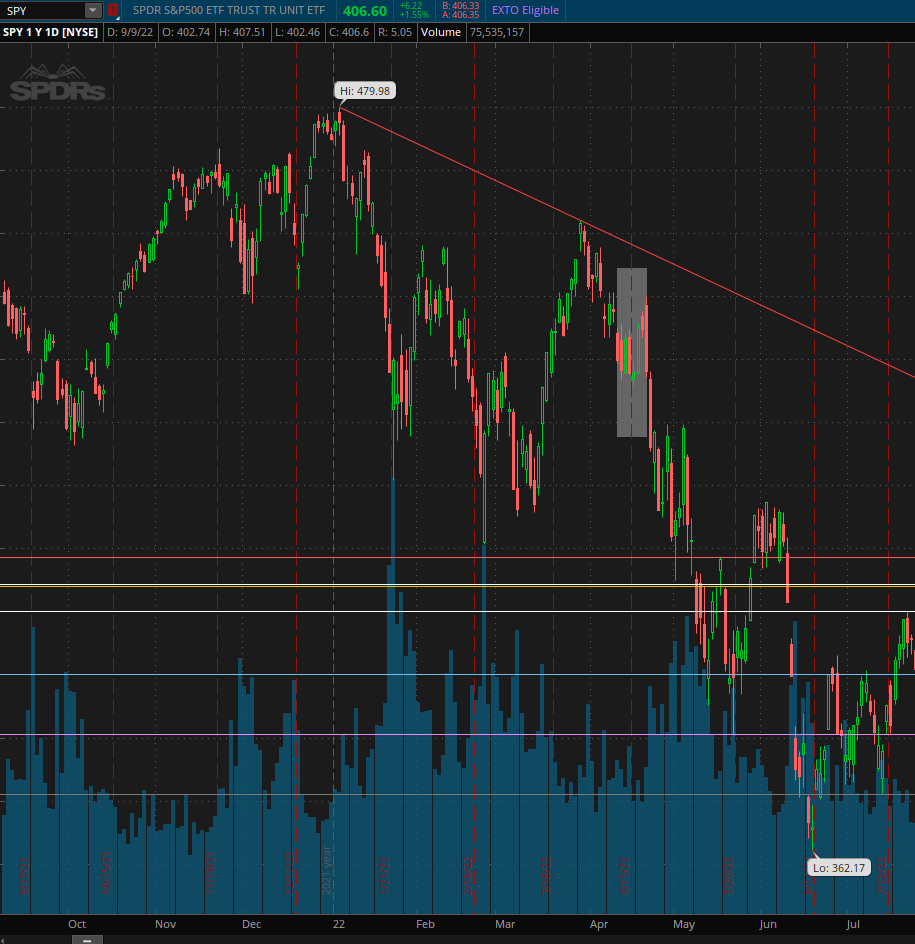Click the 3/18/22 expiration date marker
This screenshot has width=915, height=944.
click(547, 876)
